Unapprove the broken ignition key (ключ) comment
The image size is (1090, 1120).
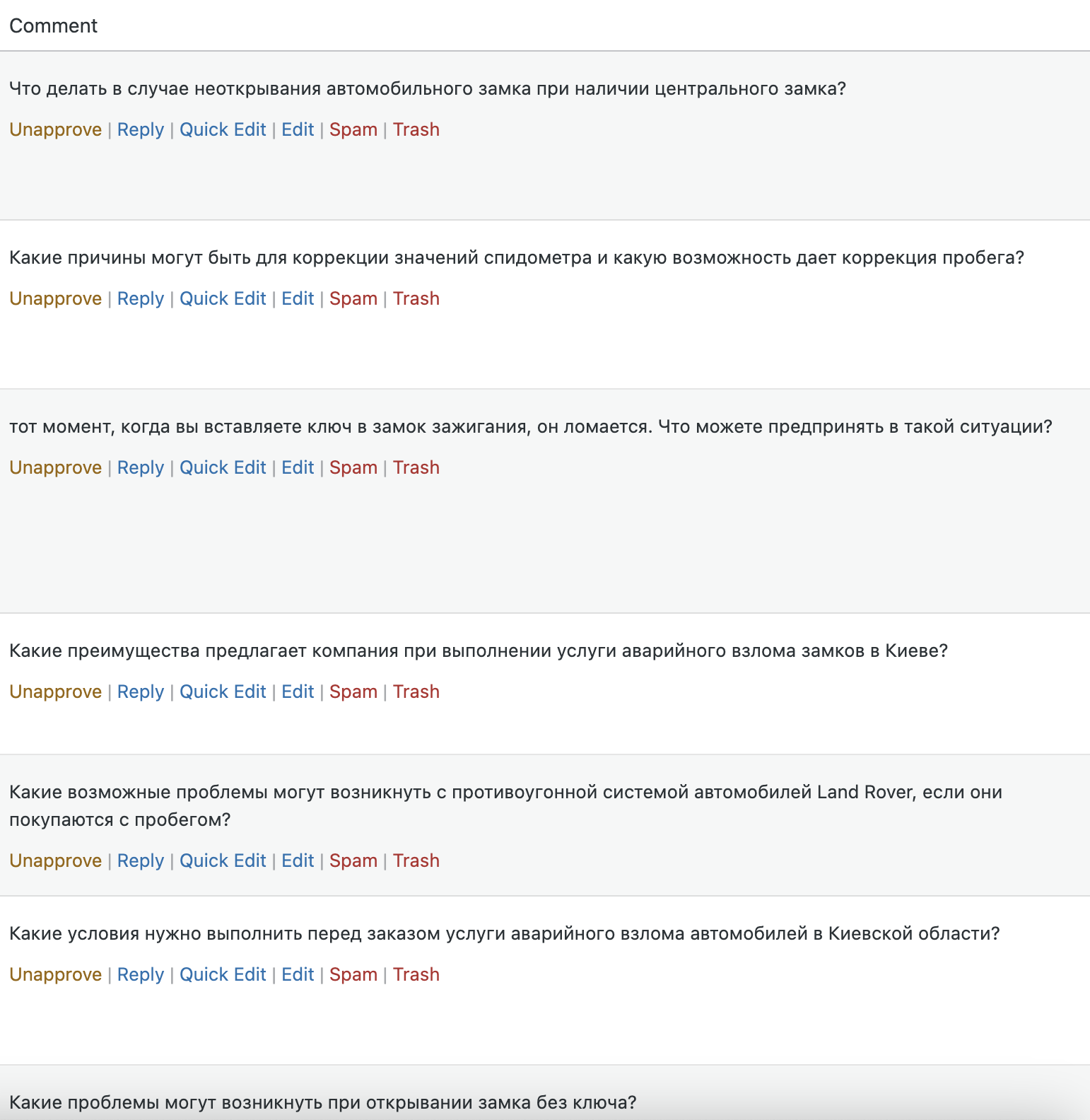click(55, 468)
